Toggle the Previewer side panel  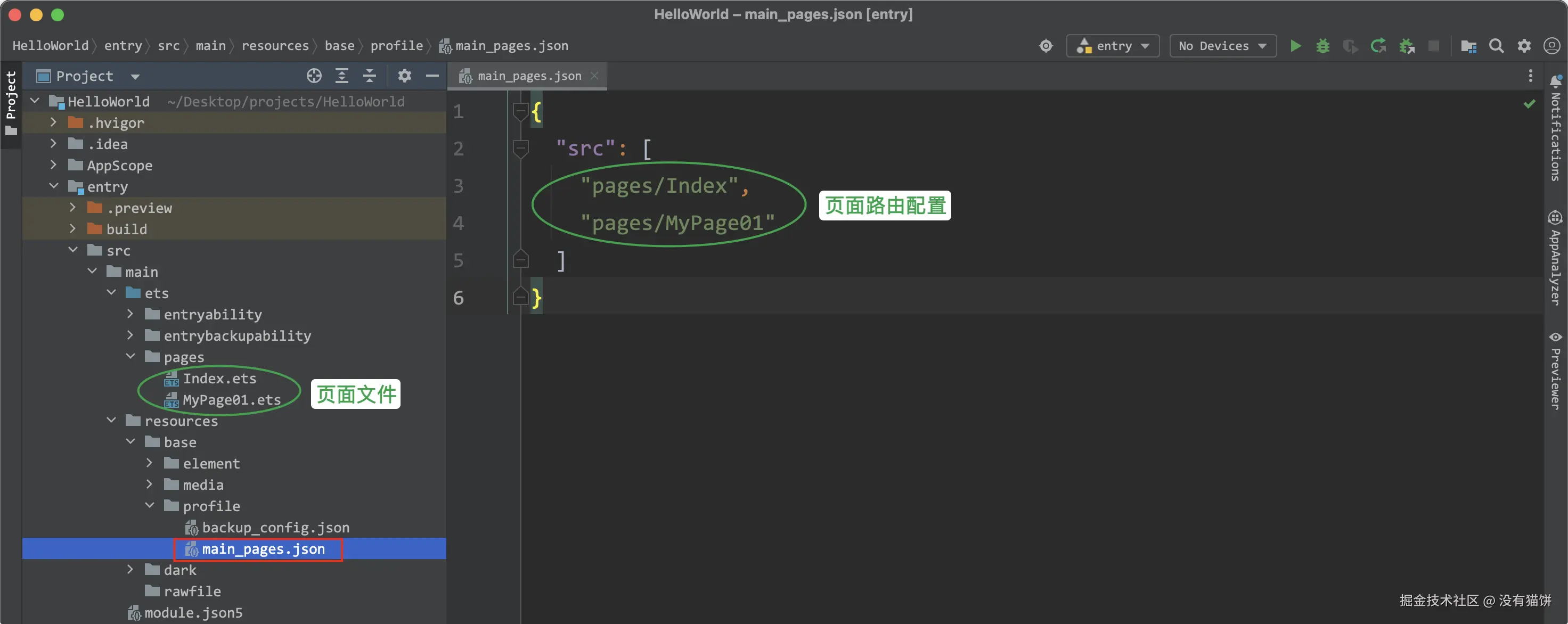pos(1555,371)
